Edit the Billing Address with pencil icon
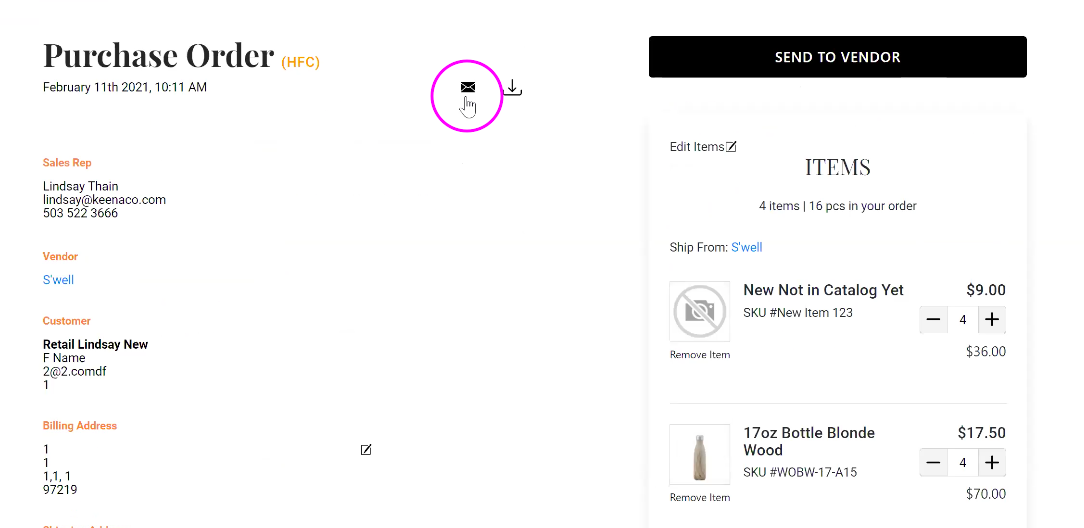The height and width of the screenshot is (528, 1084). 366,450
